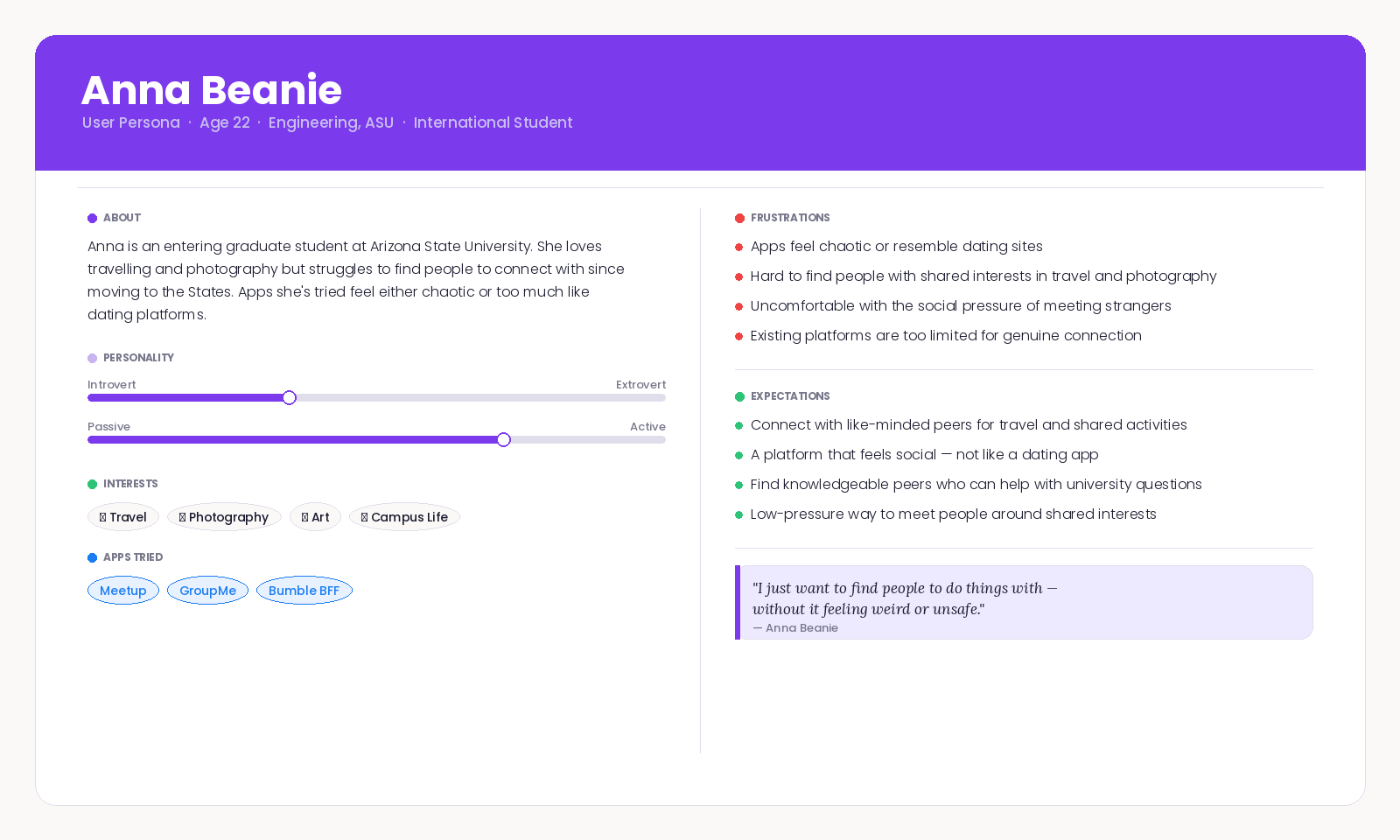The width and height of the screenshot is (1400, 840).
Task: Click the Photography interest tag
Action: click(224, 517)
